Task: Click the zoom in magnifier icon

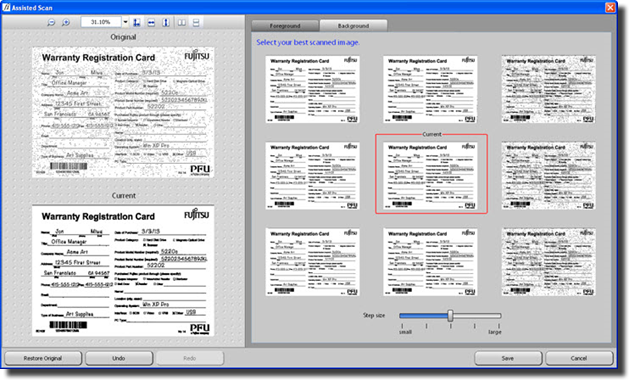Action: [66, 22]
